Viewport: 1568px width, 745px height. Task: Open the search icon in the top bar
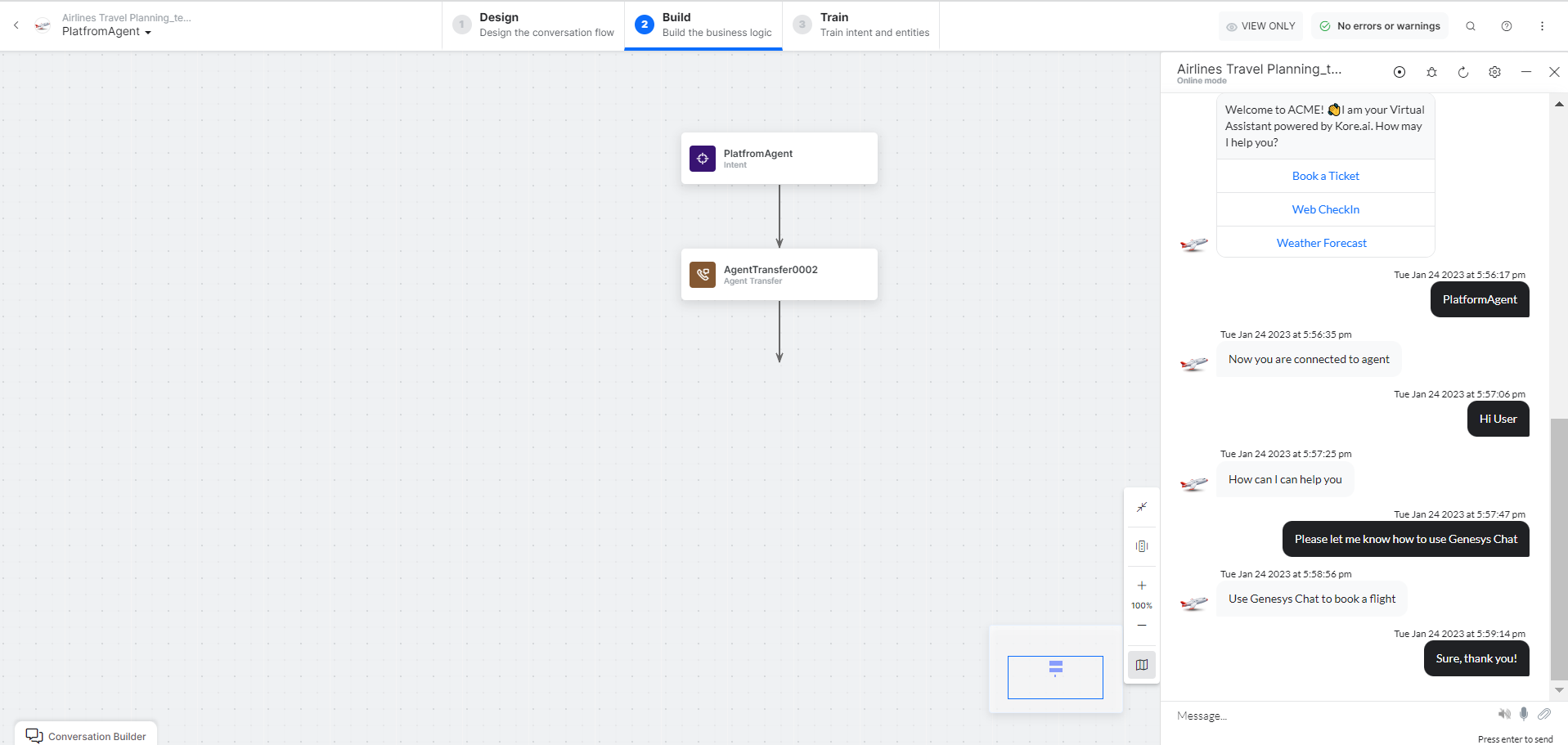coord(1471,26)
